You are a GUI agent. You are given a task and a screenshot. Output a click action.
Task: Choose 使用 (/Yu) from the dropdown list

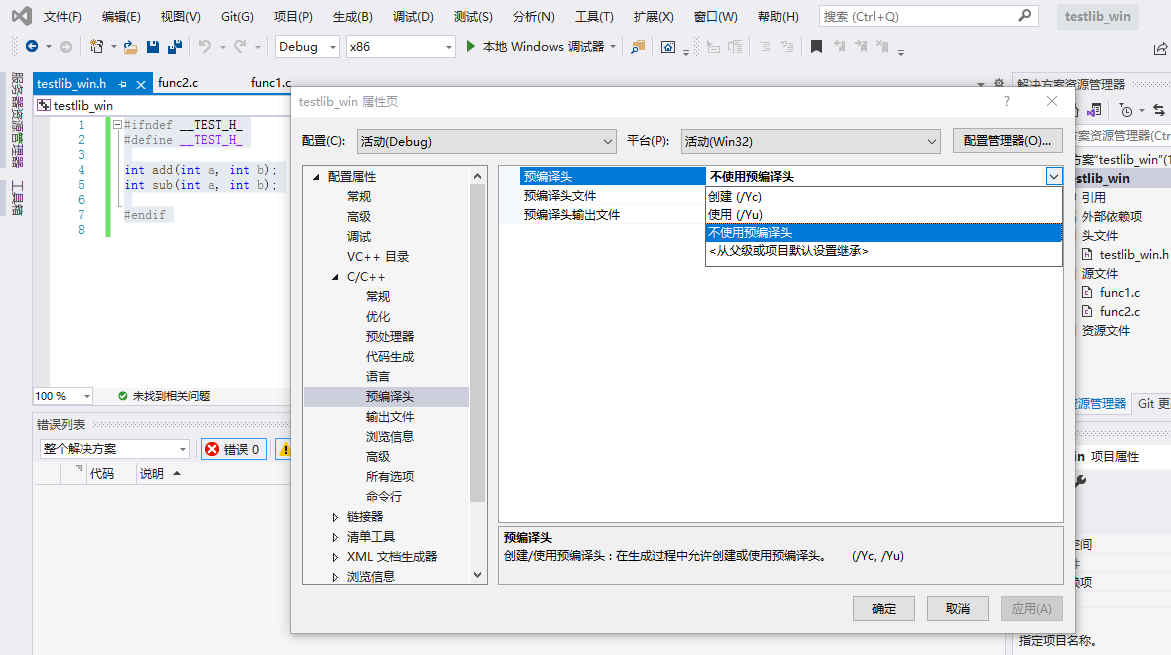(735, 214)
